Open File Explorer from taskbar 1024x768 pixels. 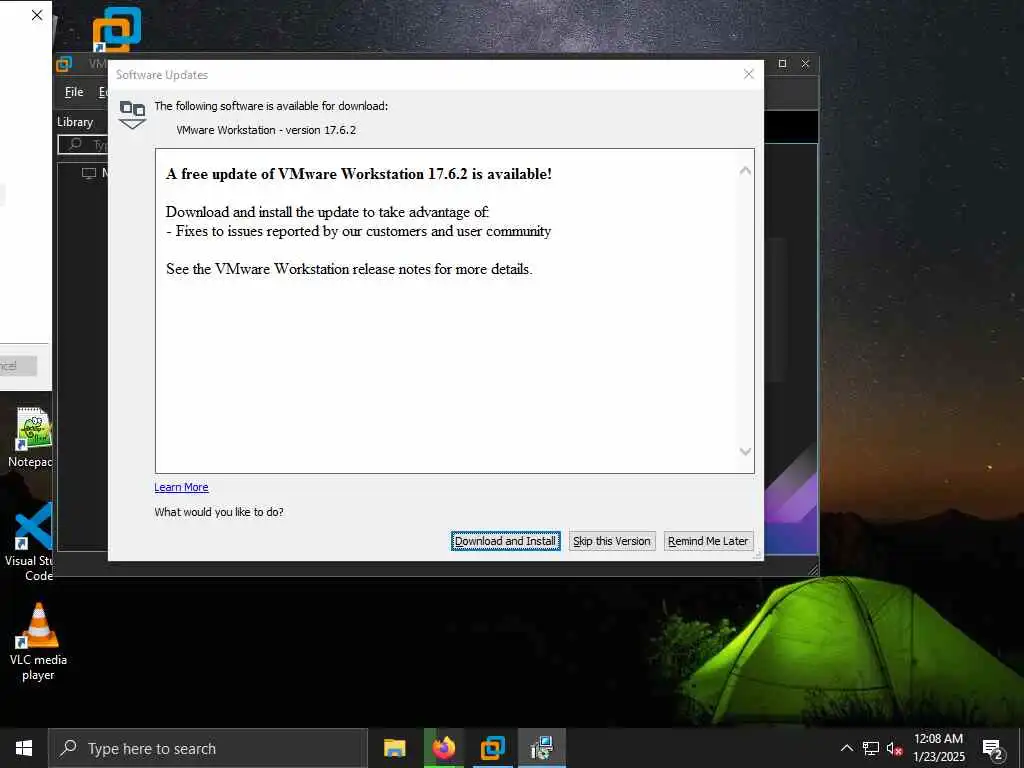pyautogui.click(x=394, y=748)
